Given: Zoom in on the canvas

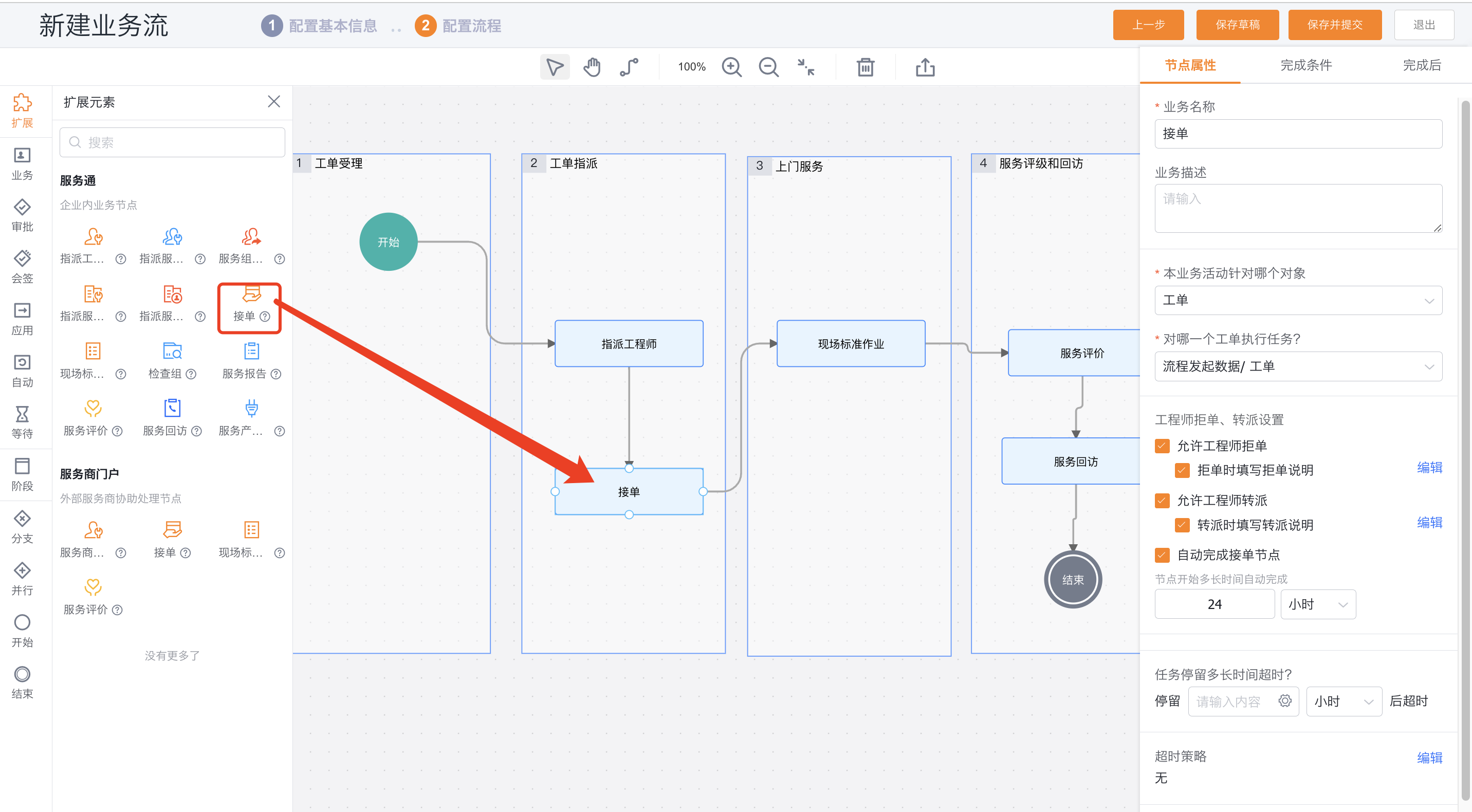Looking at the screenshot, I should [731, 67].
